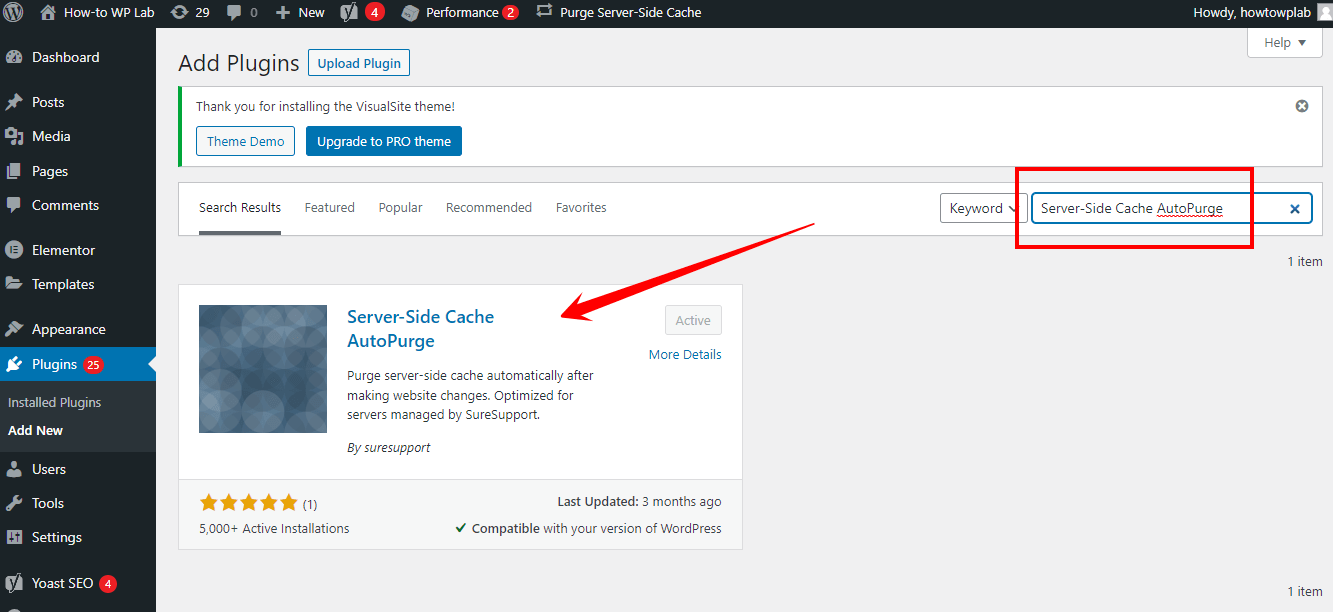Click the Upload Plugin button

pos(359,63)
